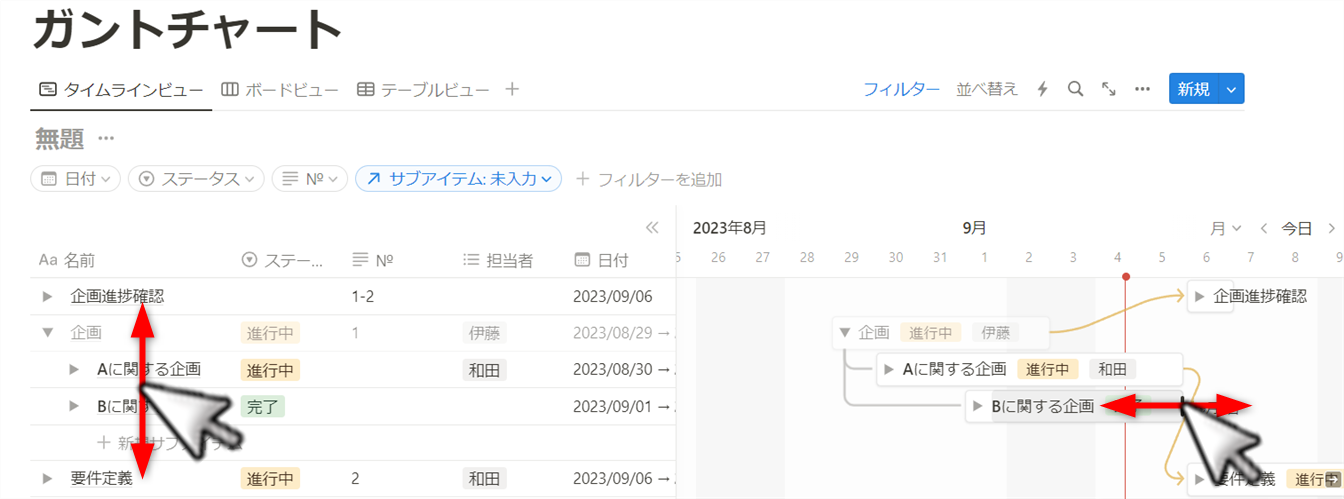Screen dimensions: 1344x499
Task: Click the blue 新規 button
Action: click(1193, 89)
